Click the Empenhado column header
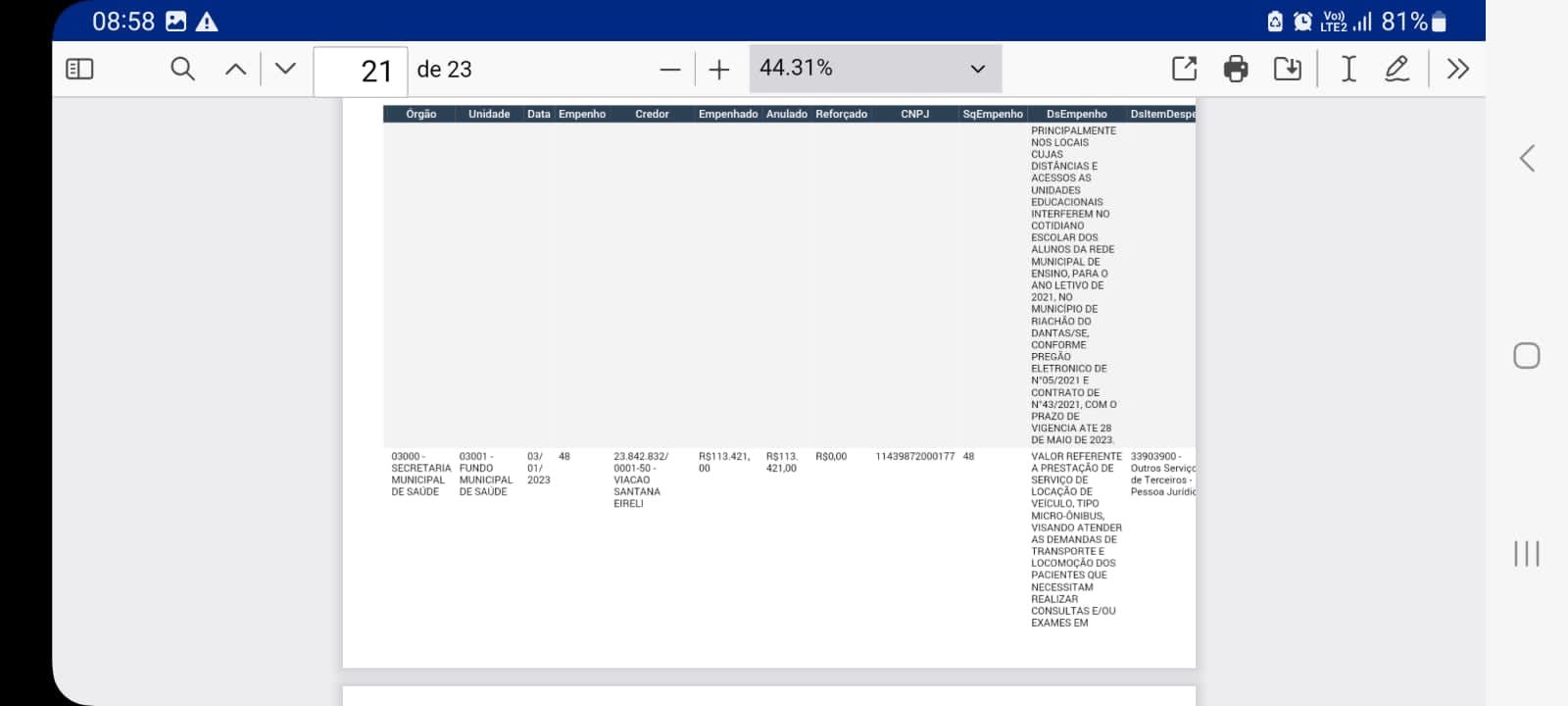 727,115
